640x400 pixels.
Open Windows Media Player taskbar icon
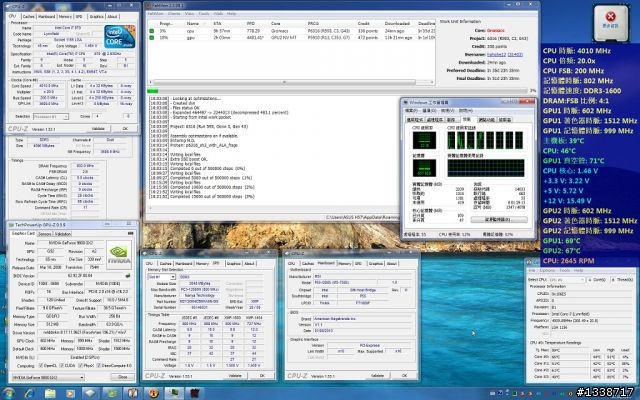coord(70,393)
